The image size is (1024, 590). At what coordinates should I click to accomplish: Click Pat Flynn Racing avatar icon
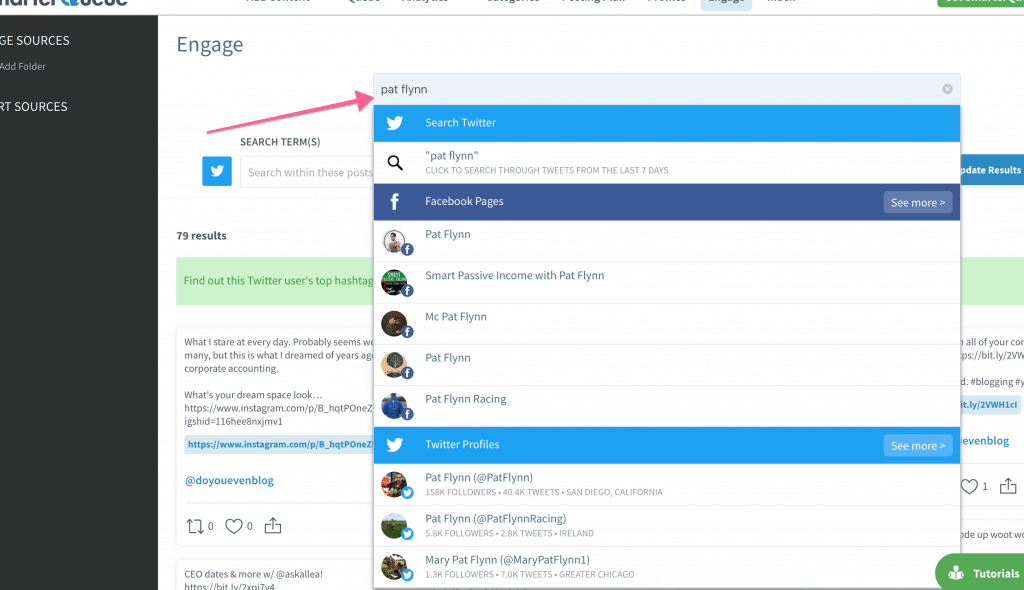394,406
